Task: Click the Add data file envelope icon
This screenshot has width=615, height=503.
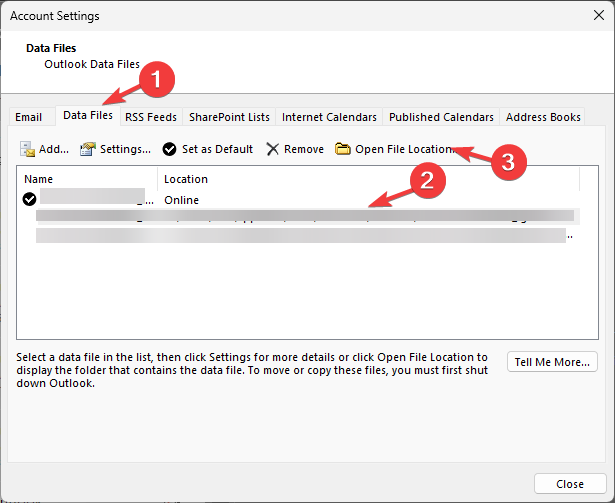Action: (27, 149)
